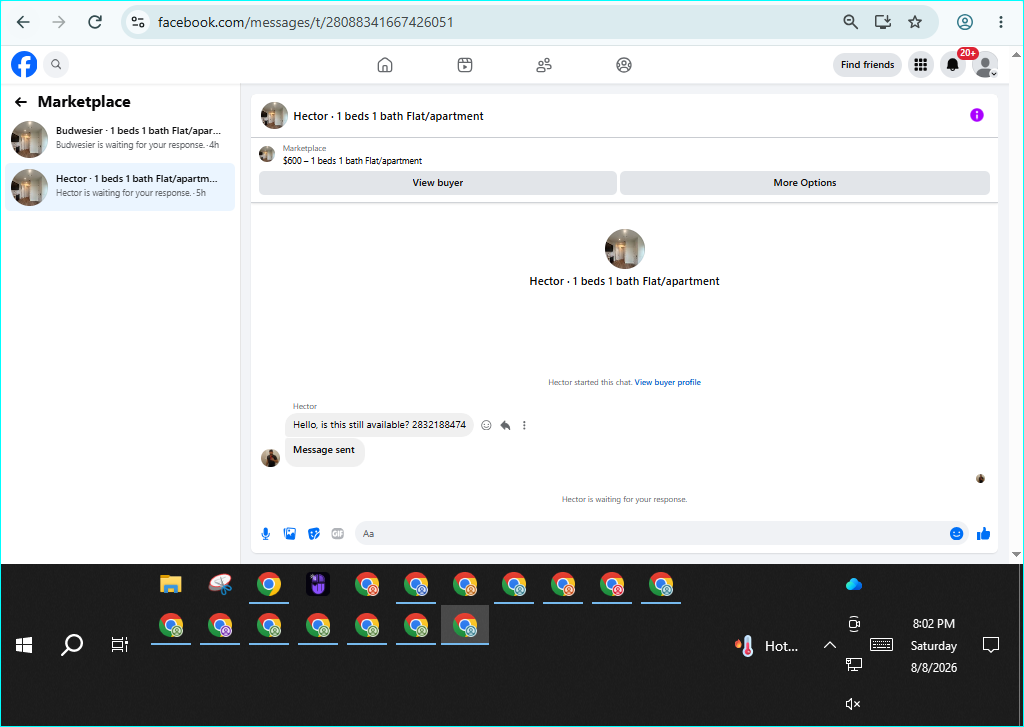This screenshot has height=727, width=1024.
Task: Click the Find friends button
Action: 867,65
